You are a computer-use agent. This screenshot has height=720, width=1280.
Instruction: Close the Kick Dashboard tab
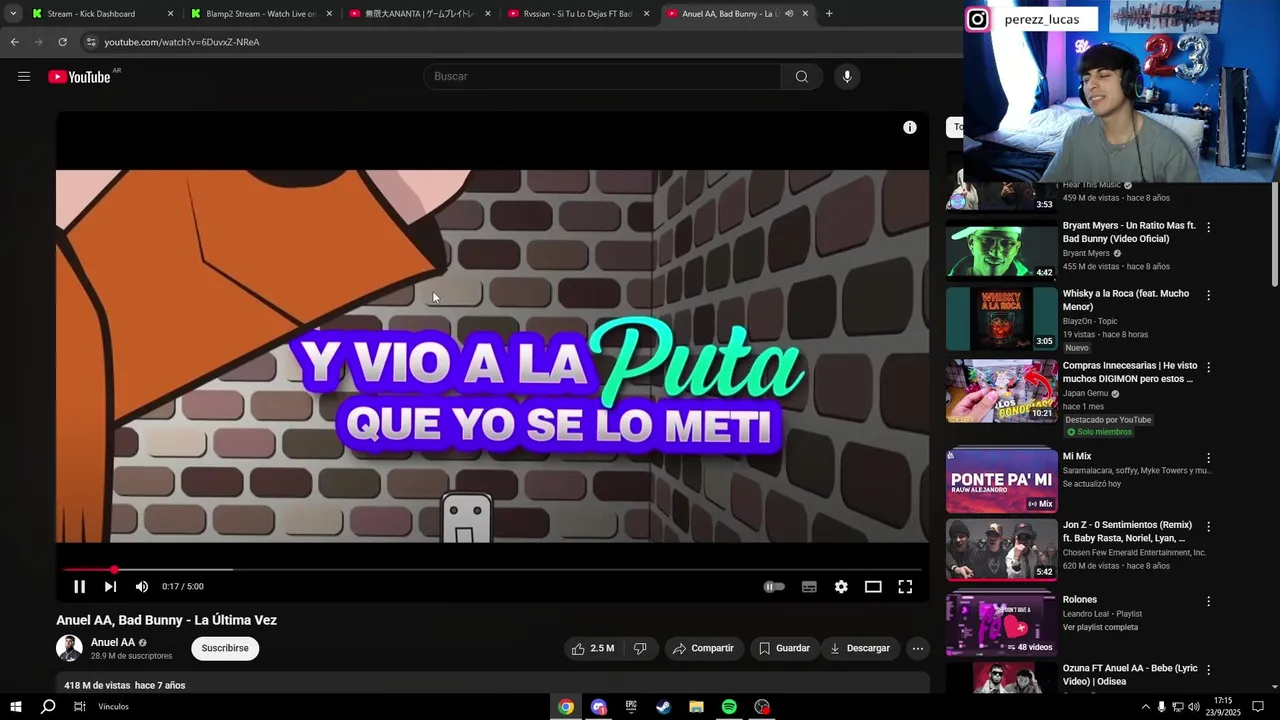click(x=170, y=14)
